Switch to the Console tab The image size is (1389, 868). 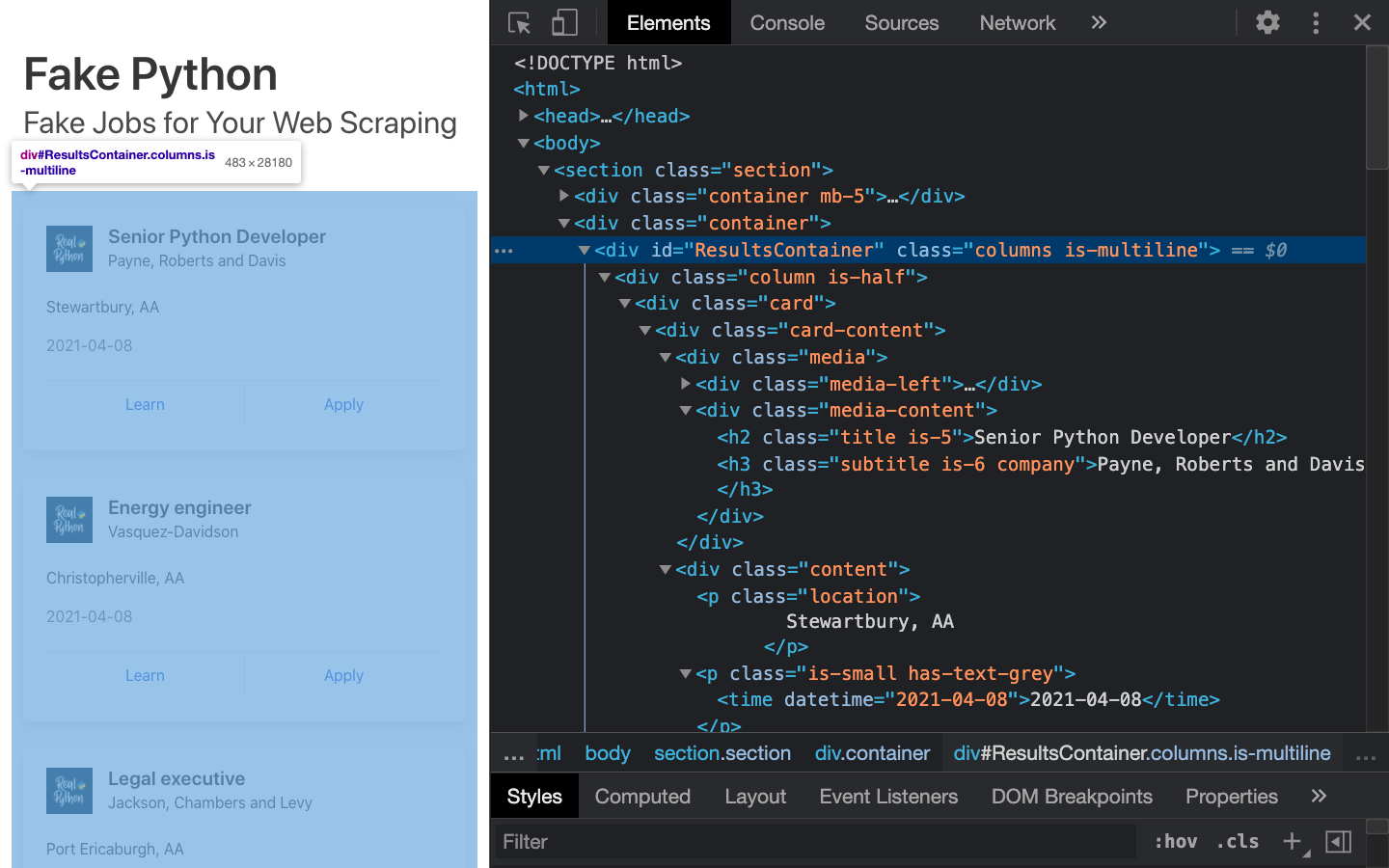pos(786,22)
